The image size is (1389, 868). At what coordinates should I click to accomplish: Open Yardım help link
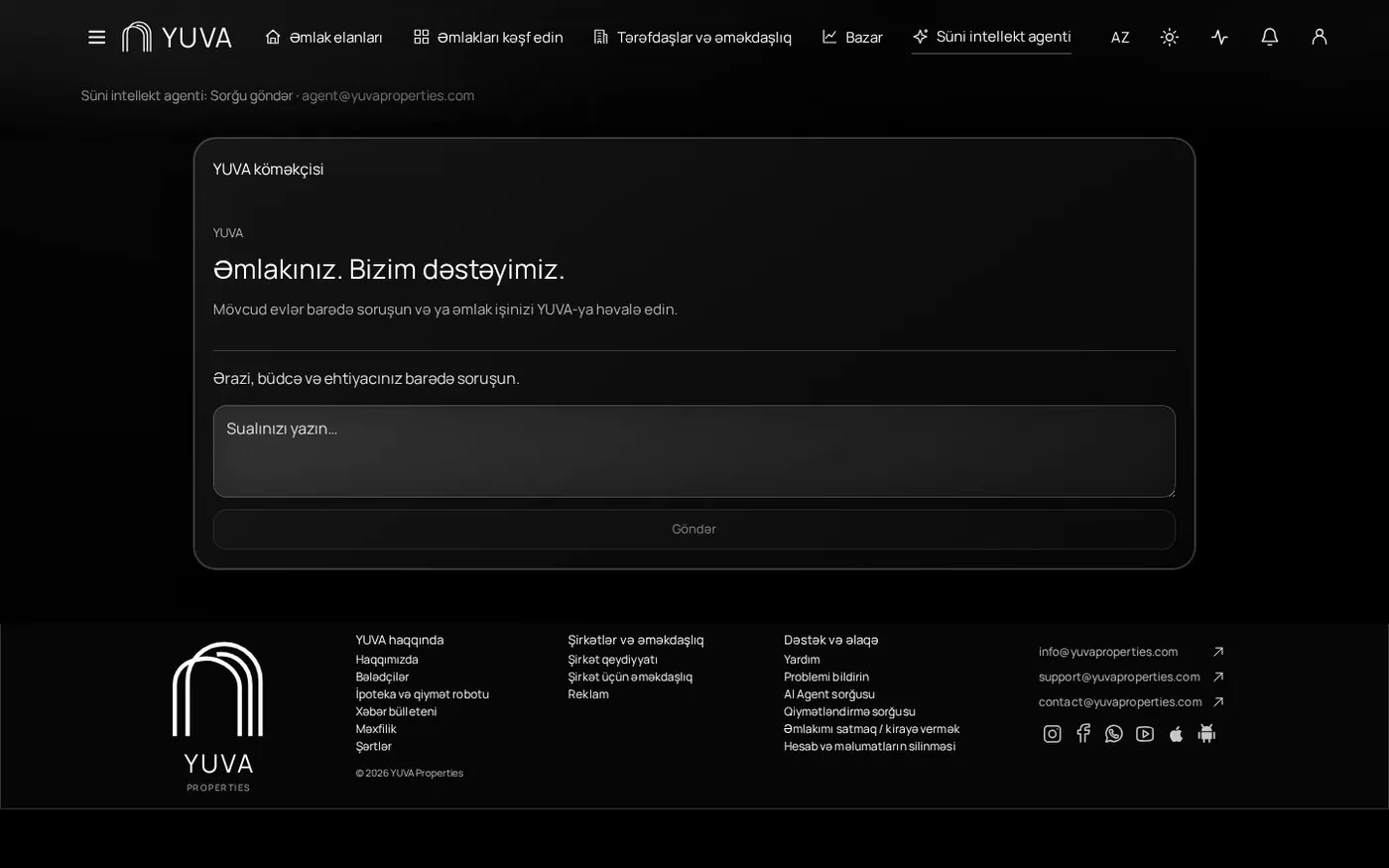point(802,660)
